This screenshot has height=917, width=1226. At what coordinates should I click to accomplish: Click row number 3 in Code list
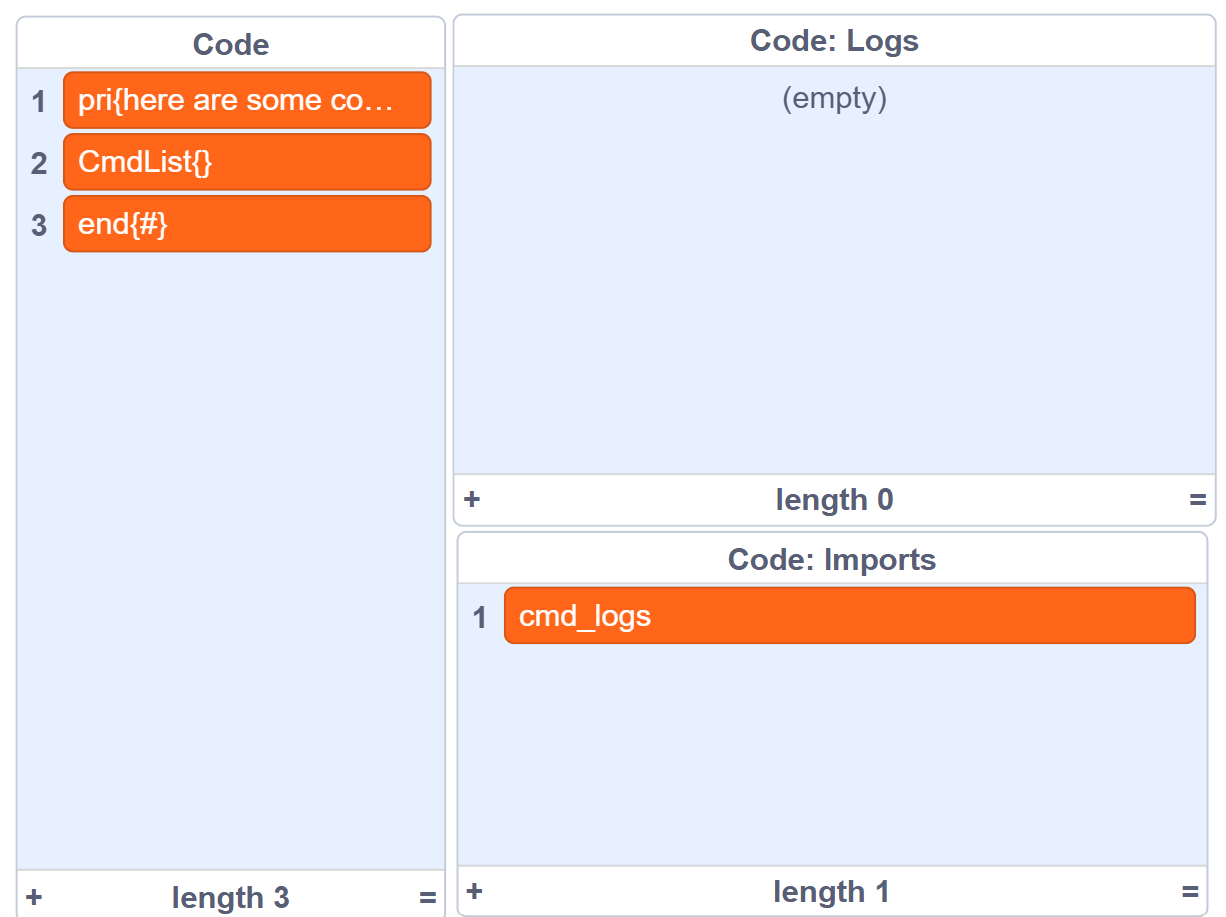tap(39, 225)
